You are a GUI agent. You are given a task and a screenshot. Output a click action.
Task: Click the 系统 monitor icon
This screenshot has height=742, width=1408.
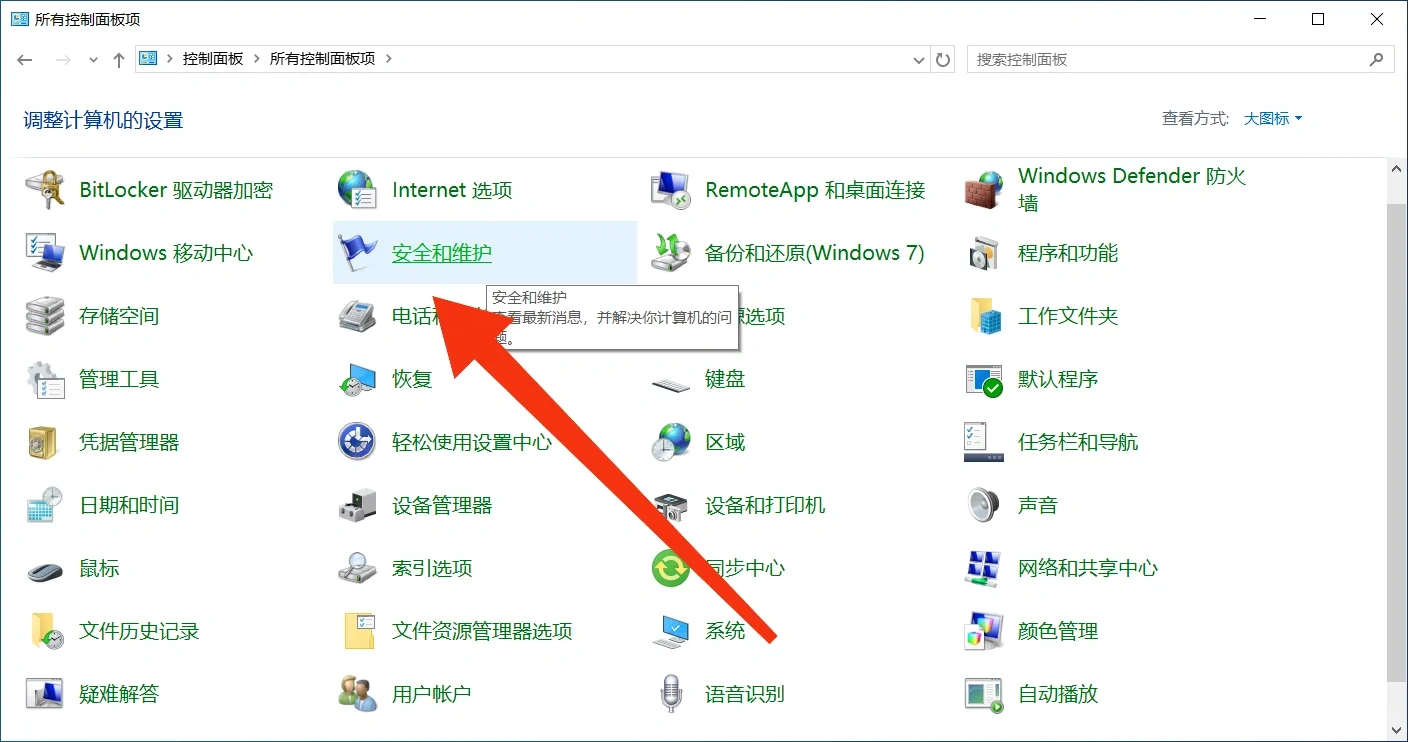(x=670, y=631)
